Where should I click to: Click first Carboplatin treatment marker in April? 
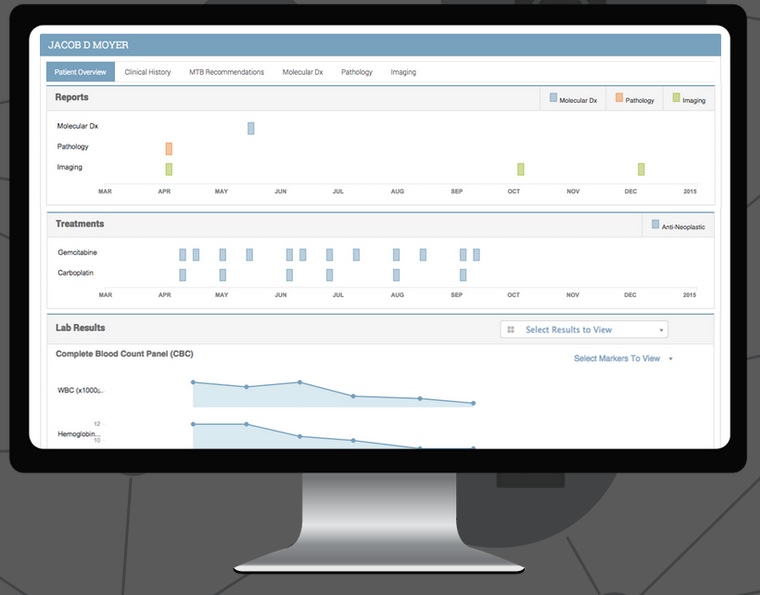[183, 275]
